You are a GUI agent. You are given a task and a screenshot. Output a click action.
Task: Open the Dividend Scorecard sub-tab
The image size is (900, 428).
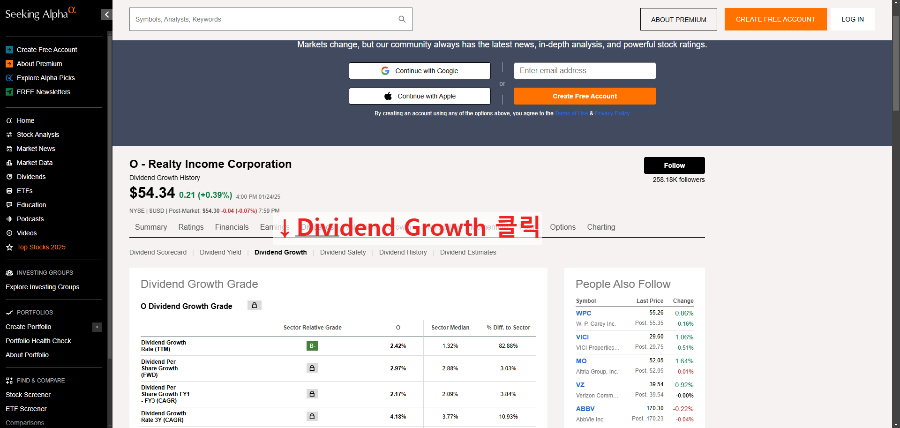point(158,252)
